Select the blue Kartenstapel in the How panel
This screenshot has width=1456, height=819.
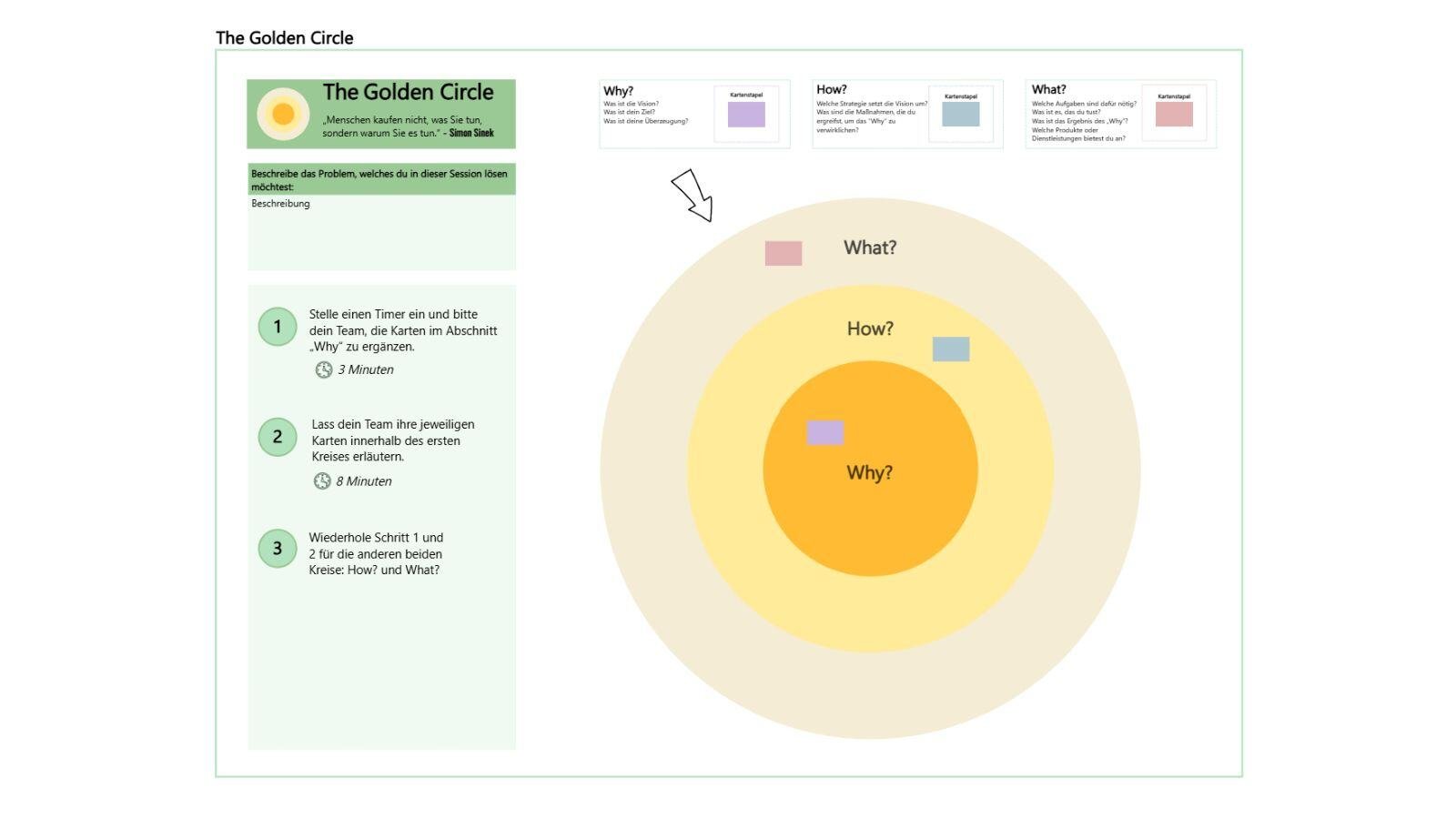pyautogui.click(x=961, y=113)
